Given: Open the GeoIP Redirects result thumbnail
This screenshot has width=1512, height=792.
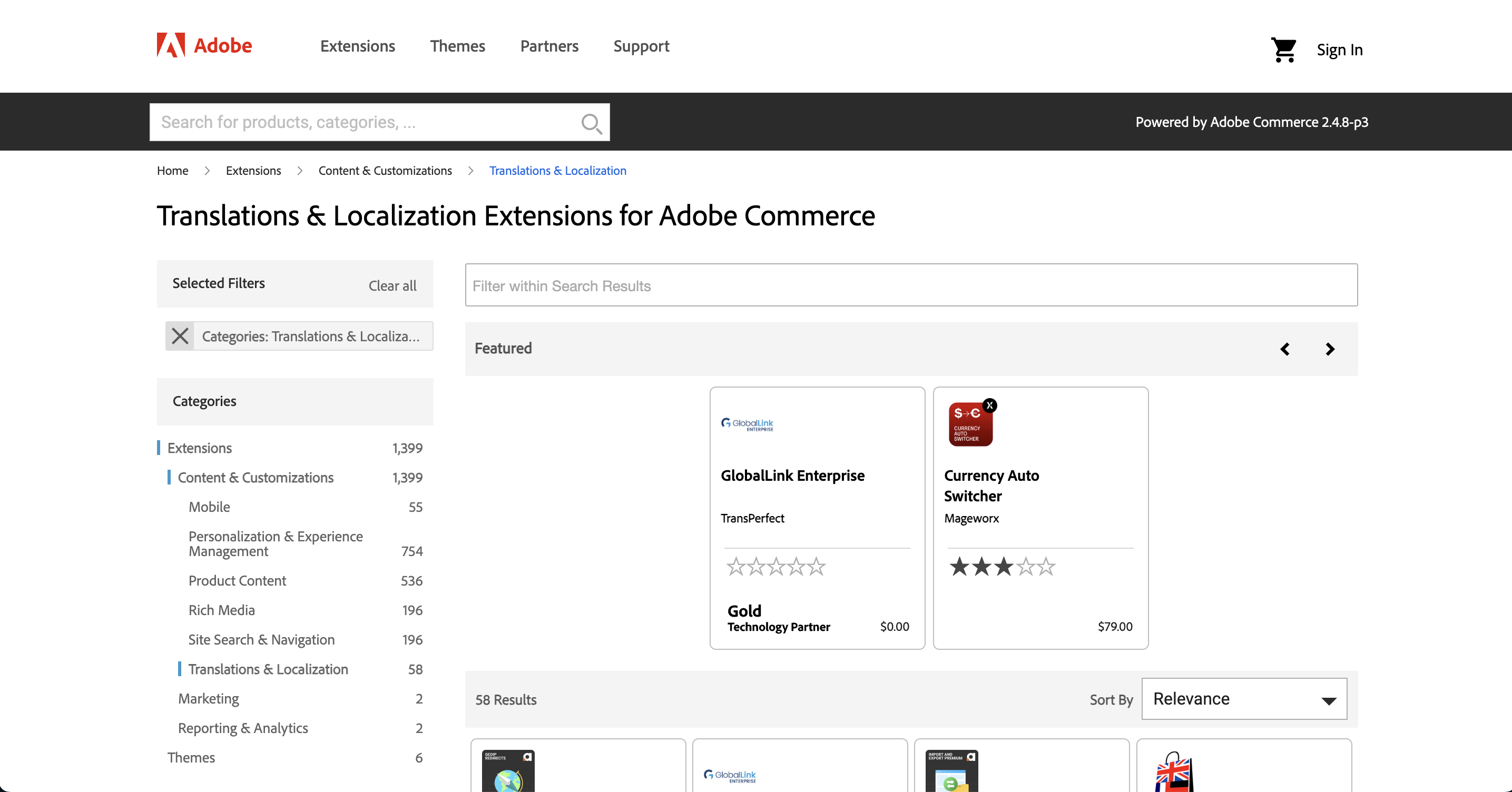Looking at the screenshot, I should [x=508, y=771].
